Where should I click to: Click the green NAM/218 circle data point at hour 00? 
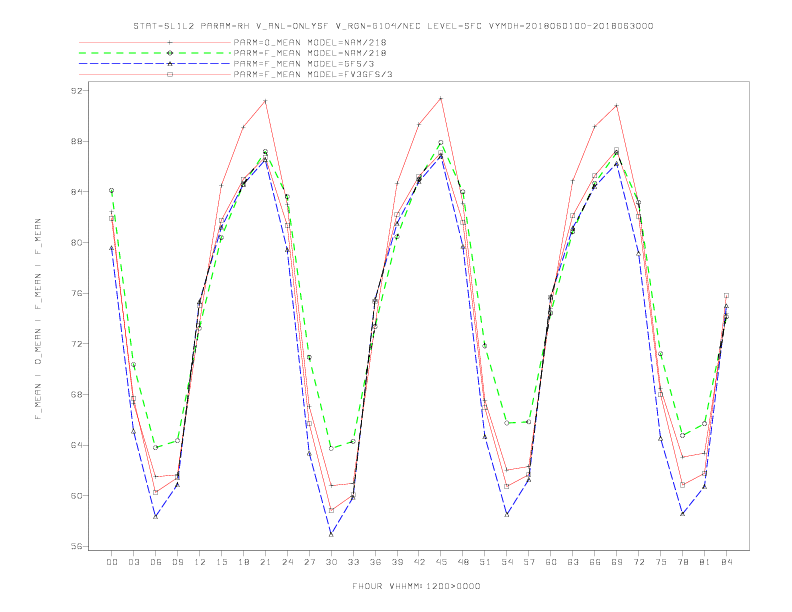pyautogui.click(x=112, y=190)
